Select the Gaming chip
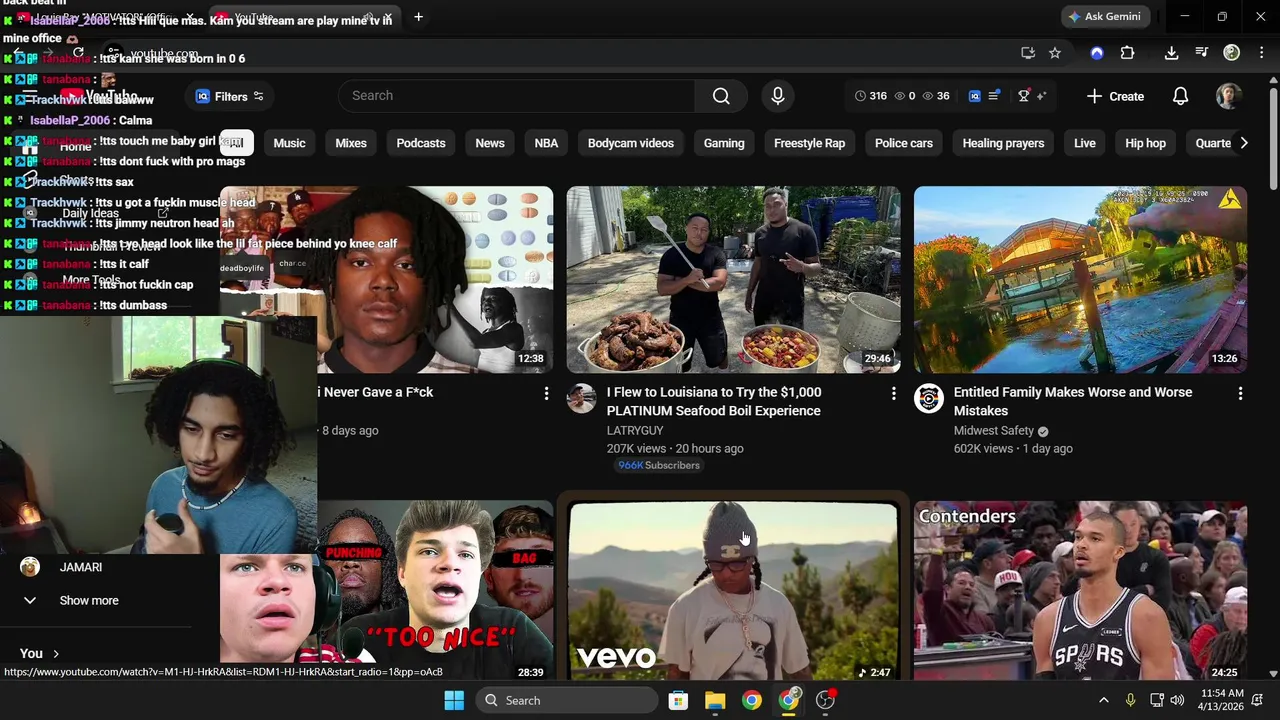Screen dimensions: 1280x720 click(724, 143)
